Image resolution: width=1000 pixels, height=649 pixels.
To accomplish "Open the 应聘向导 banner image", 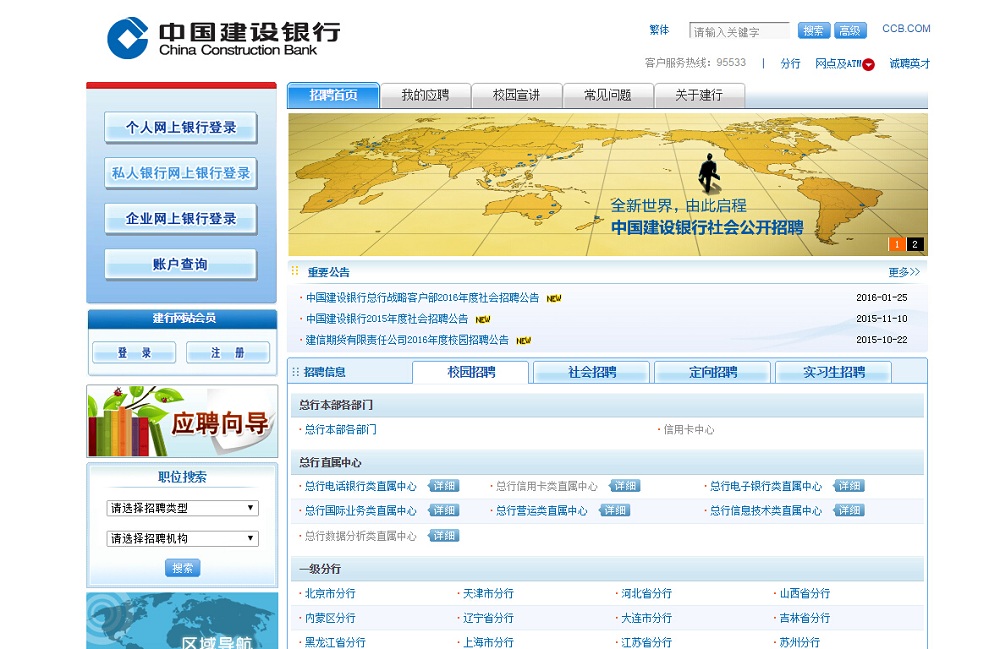I will tap(182, 421).
